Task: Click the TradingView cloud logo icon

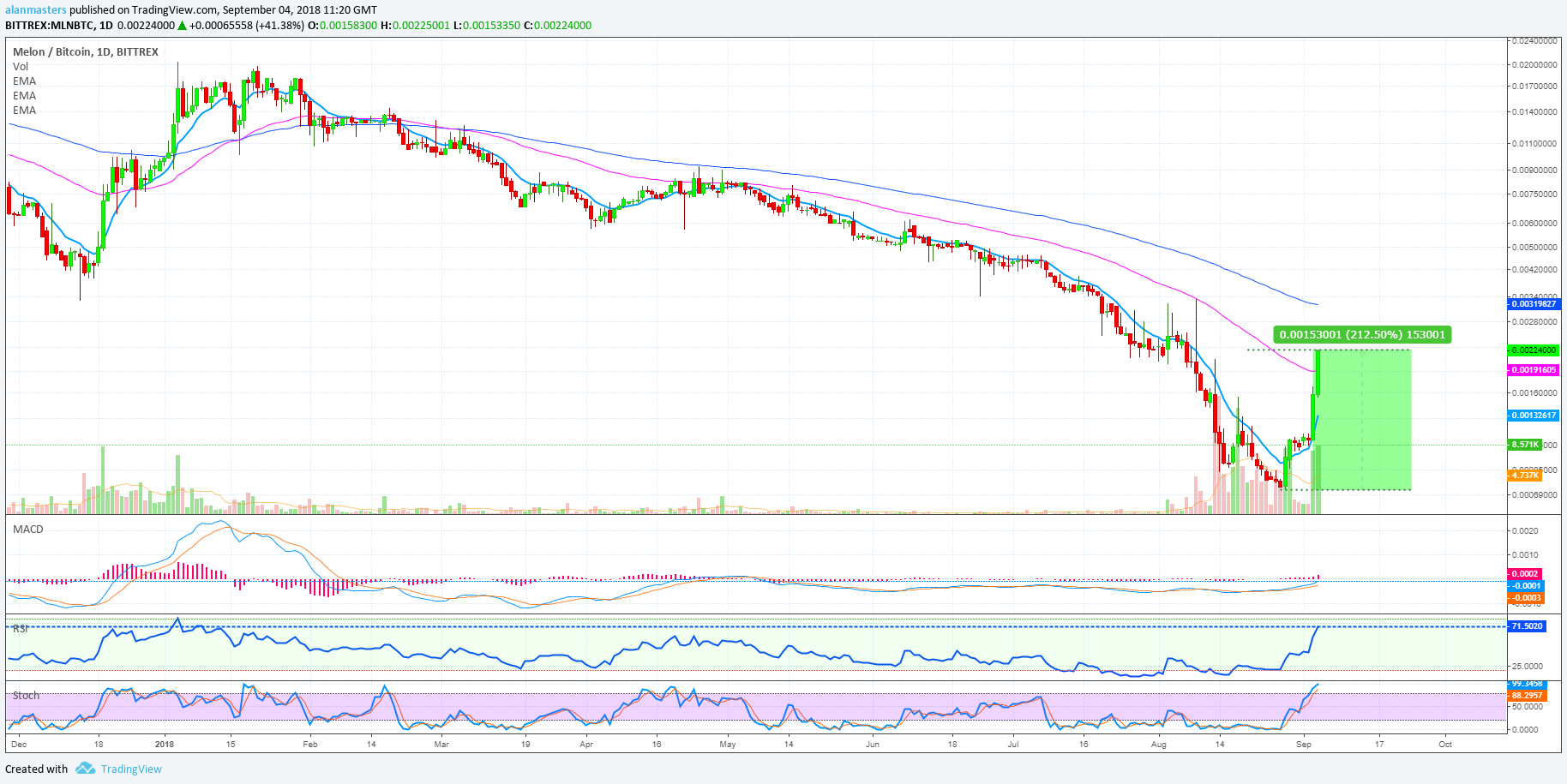Action: [85, 769]
